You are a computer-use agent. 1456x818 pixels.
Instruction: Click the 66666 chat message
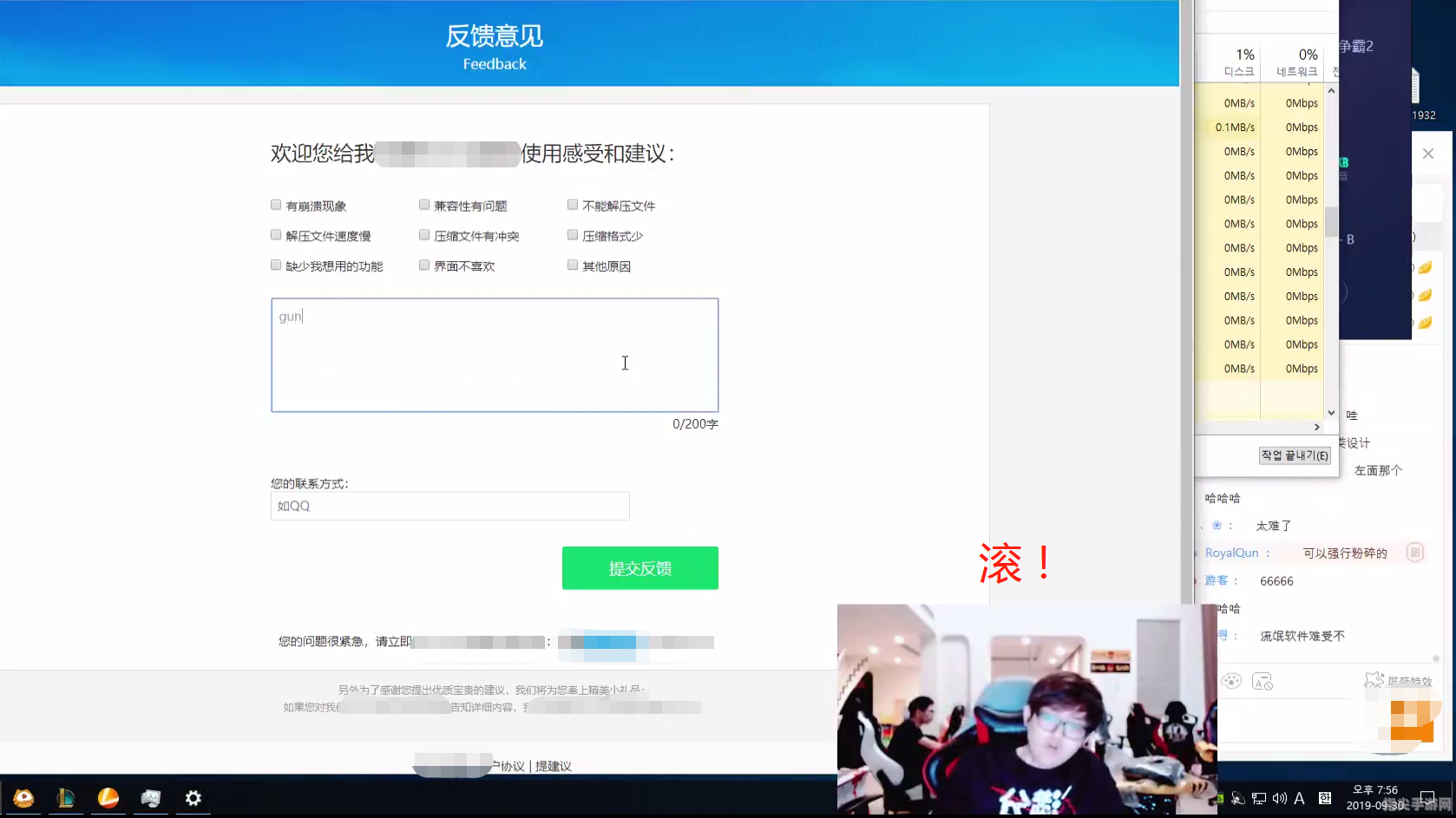tap(1276, 581)
